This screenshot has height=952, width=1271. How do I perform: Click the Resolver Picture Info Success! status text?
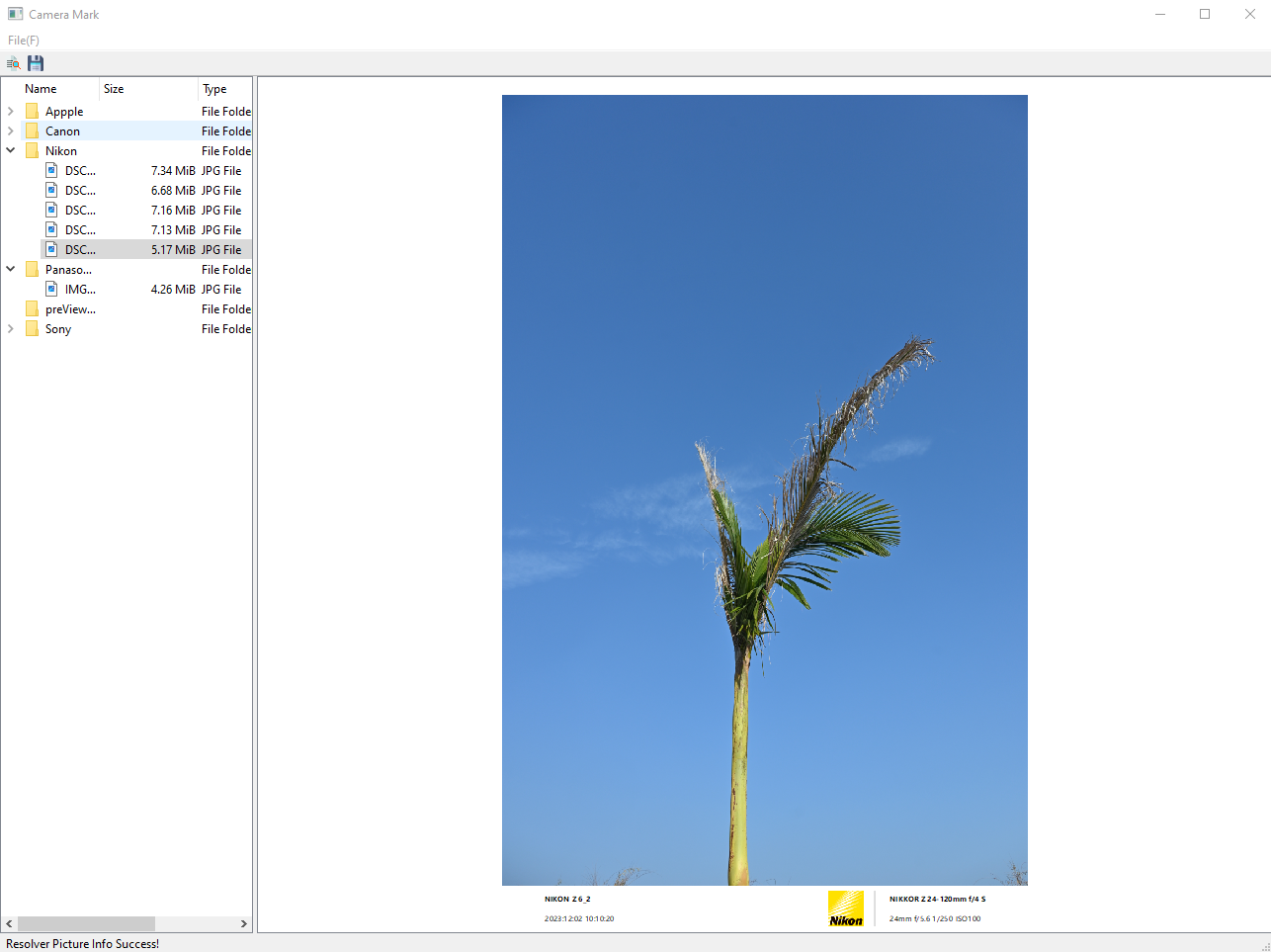tap(82, 944)
